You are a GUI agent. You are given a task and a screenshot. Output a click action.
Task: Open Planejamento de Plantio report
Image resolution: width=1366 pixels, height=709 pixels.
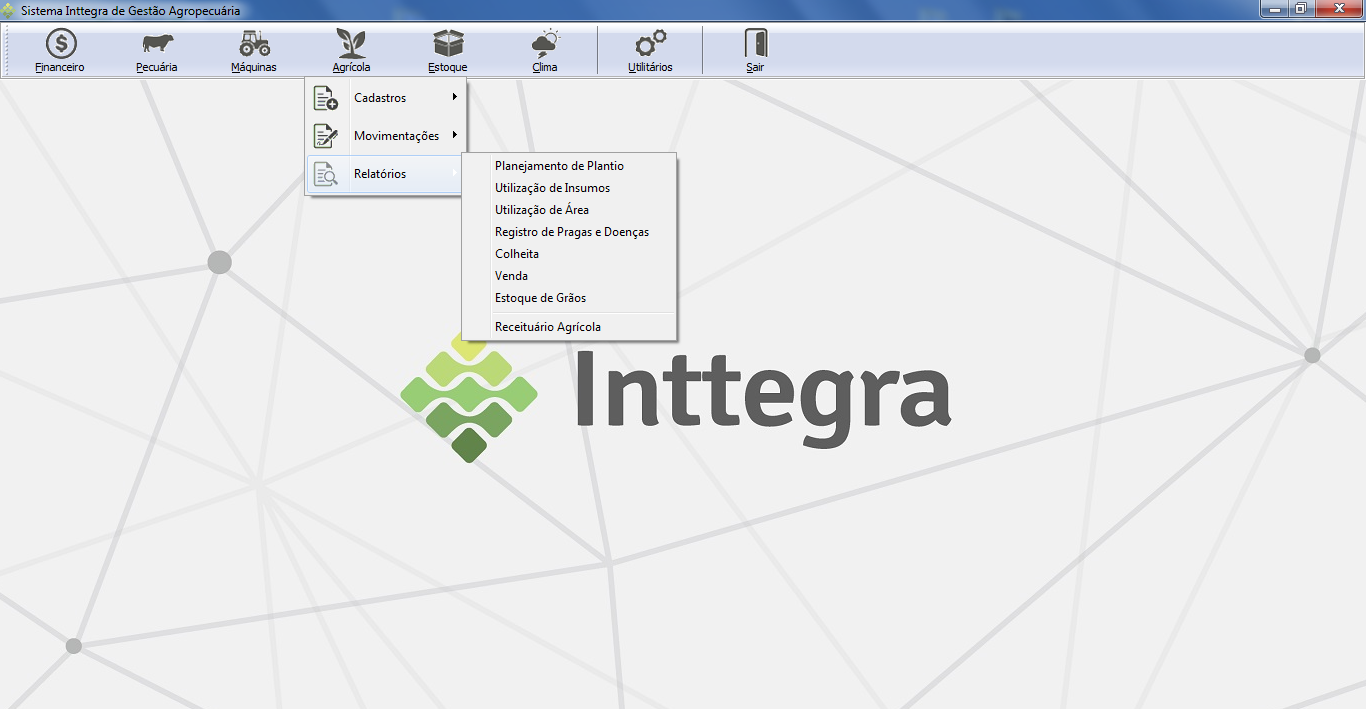pyautogui.click(x=569, y=166)
